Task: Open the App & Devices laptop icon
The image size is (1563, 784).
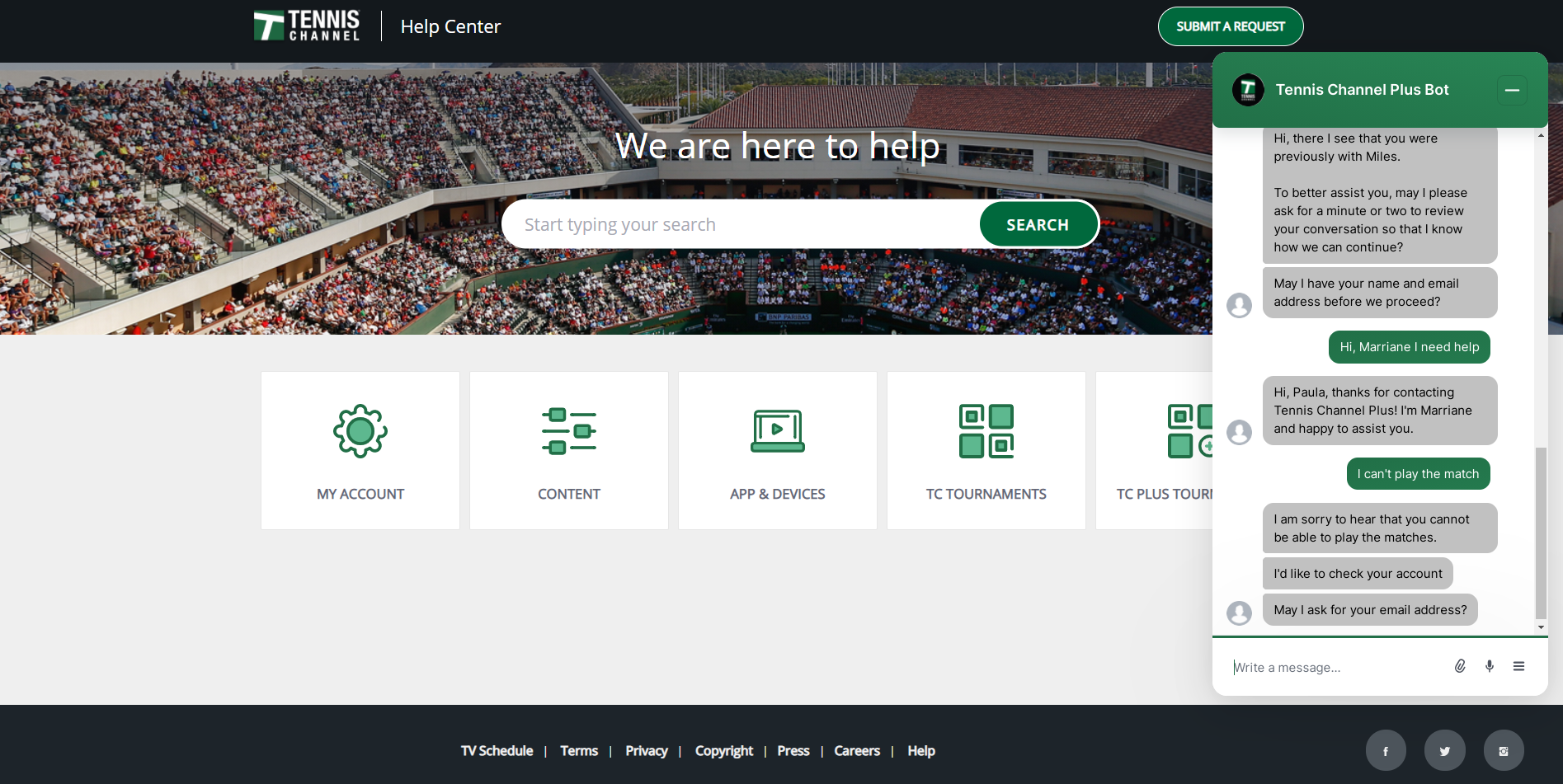Action: coord(778,431)
